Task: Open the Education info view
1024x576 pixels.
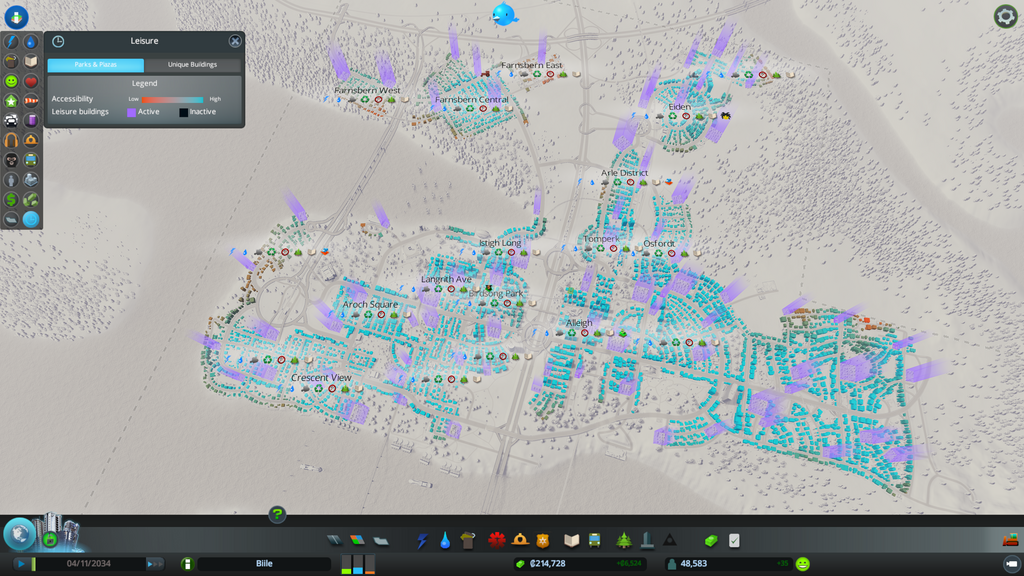Action: [31, 61]
